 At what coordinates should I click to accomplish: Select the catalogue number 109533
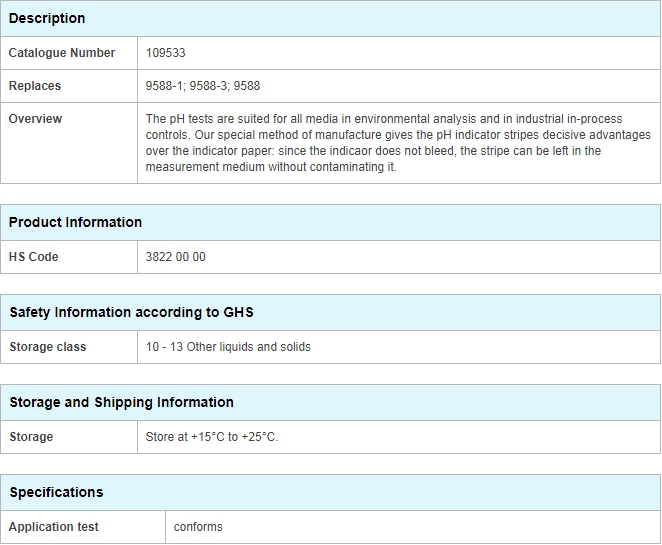[x=165, y=53]
